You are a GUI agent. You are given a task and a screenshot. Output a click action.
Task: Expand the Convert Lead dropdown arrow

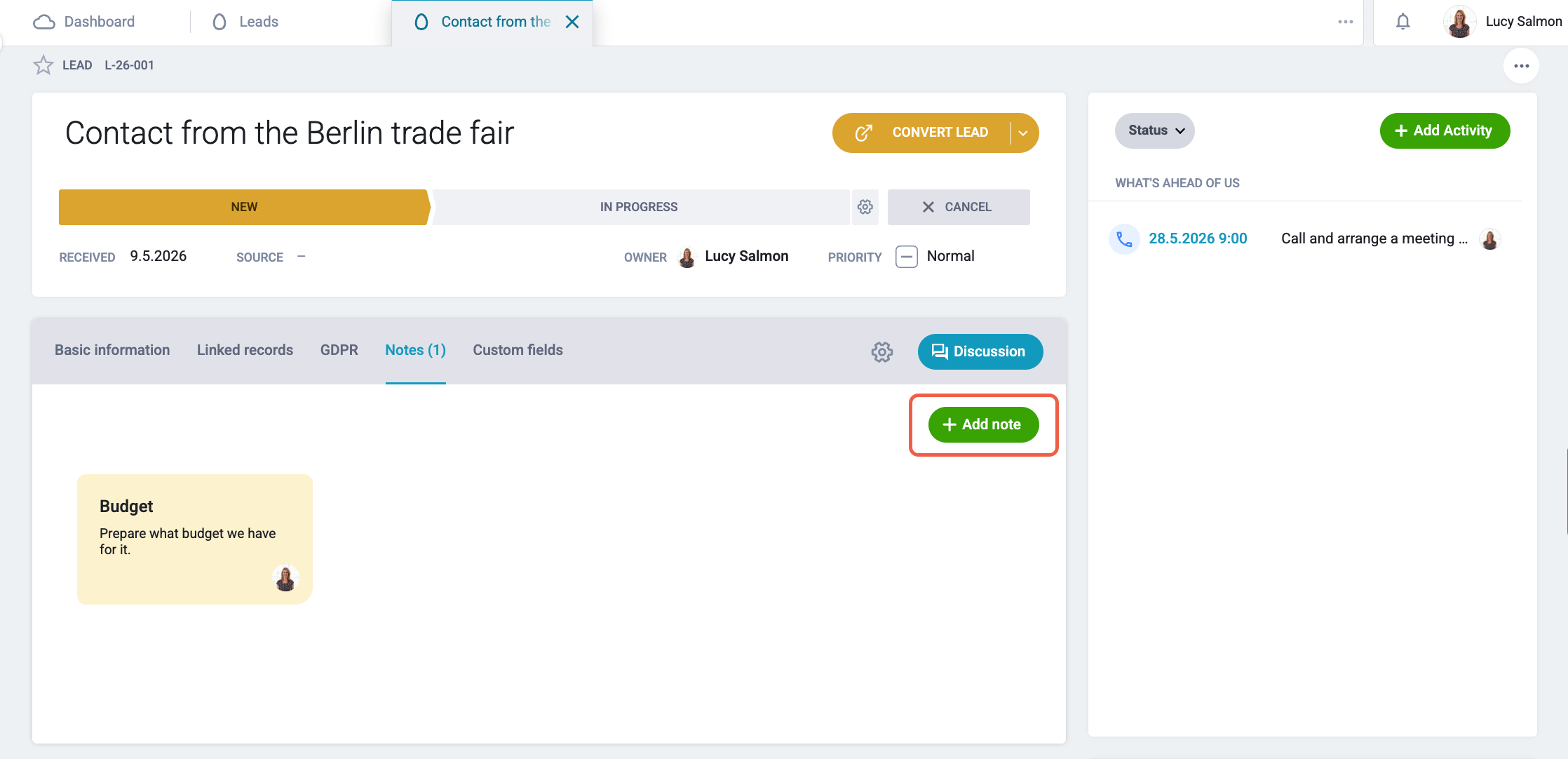(1024, 133)
